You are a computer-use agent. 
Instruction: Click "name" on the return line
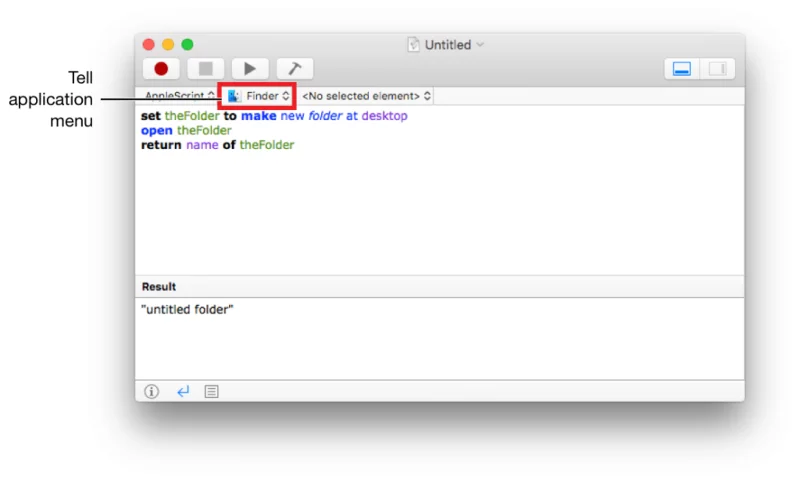[x=202, y=145]
